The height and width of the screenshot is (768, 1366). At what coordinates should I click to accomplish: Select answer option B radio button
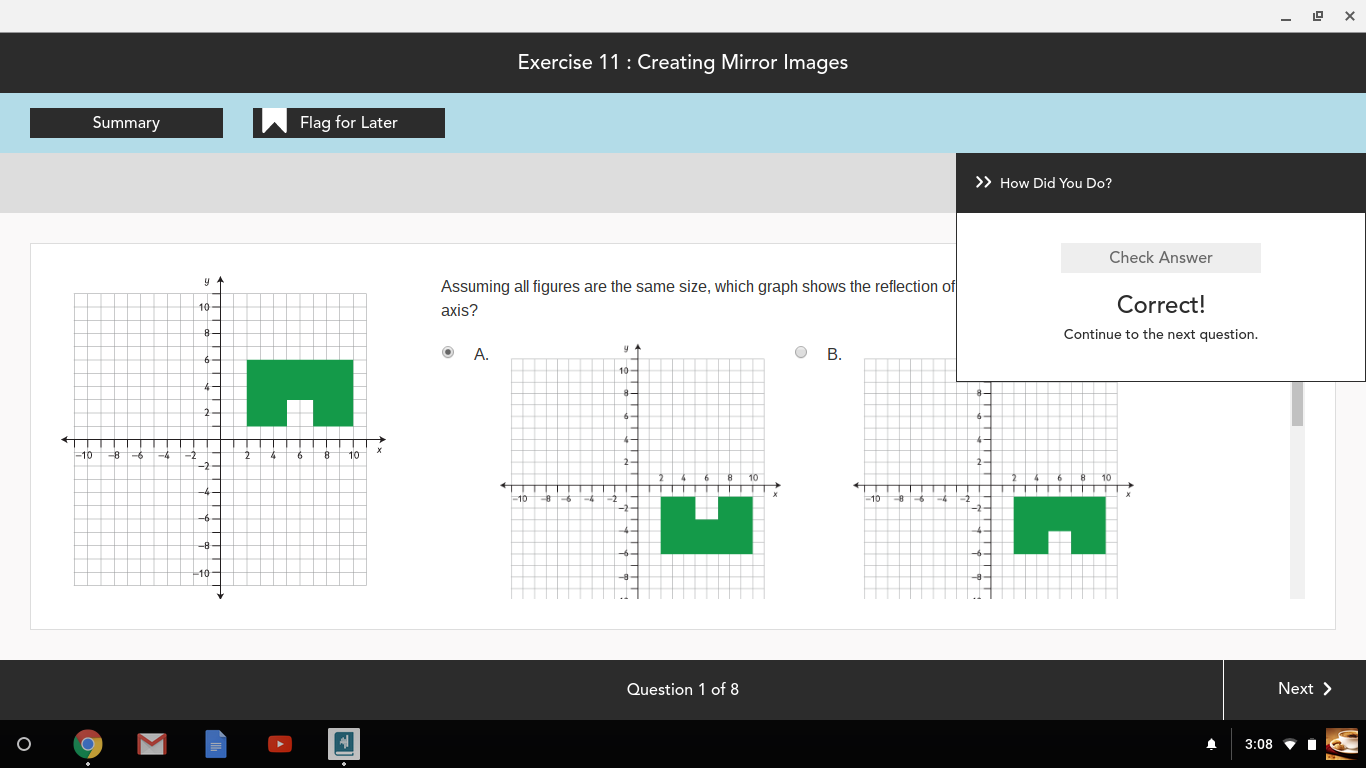point(801,352)
